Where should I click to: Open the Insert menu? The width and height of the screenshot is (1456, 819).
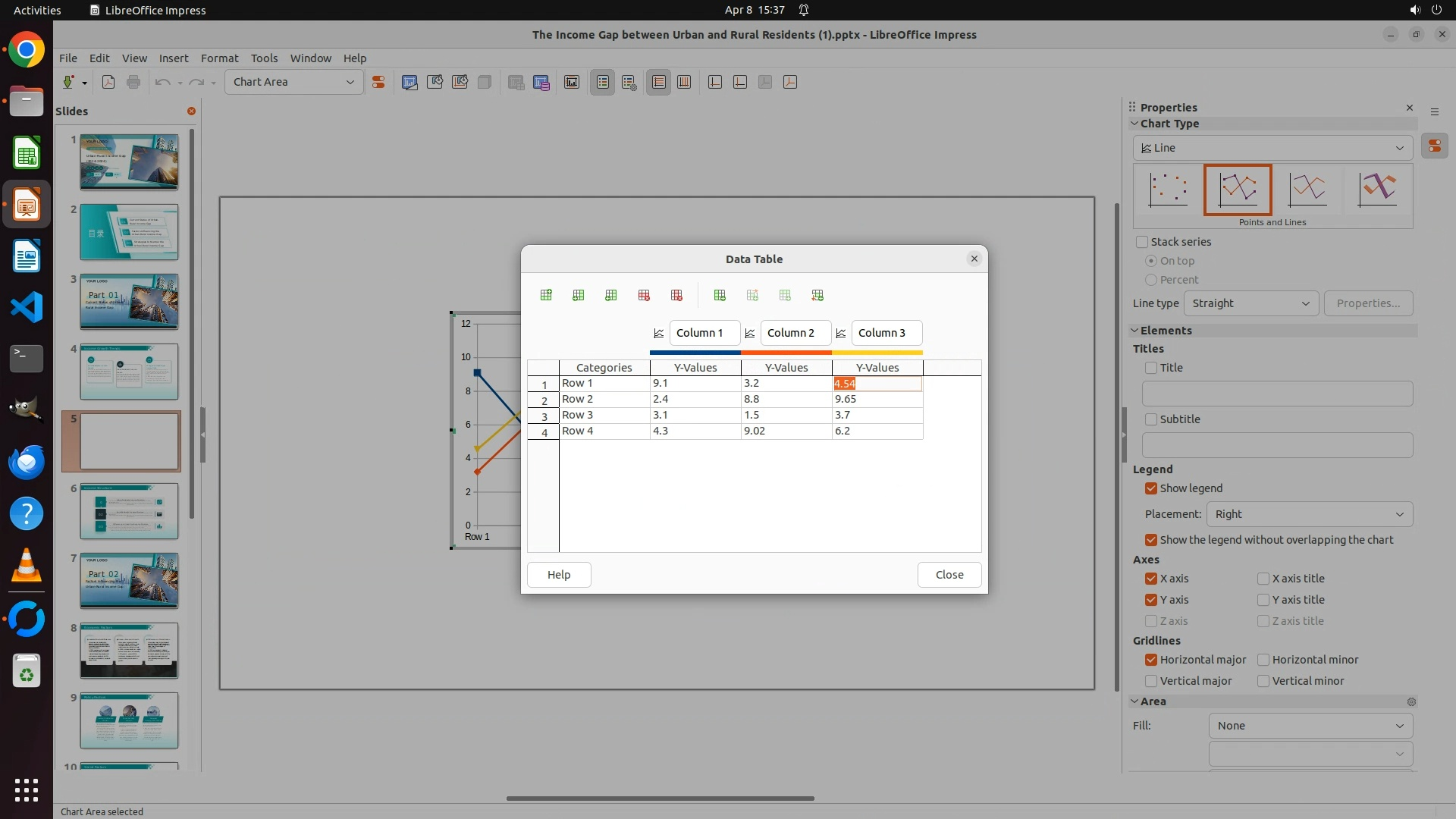[x=173, y=58]
